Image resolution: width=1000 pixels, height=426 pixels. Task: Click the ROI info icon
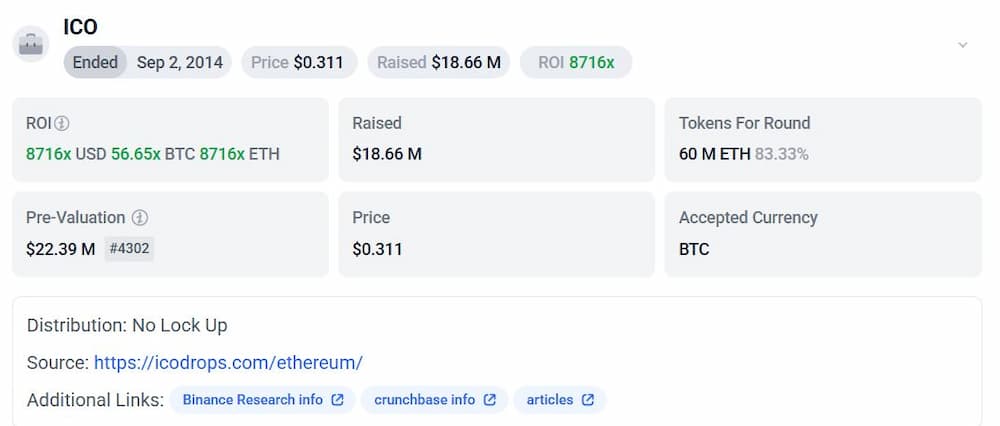point(61,123)
